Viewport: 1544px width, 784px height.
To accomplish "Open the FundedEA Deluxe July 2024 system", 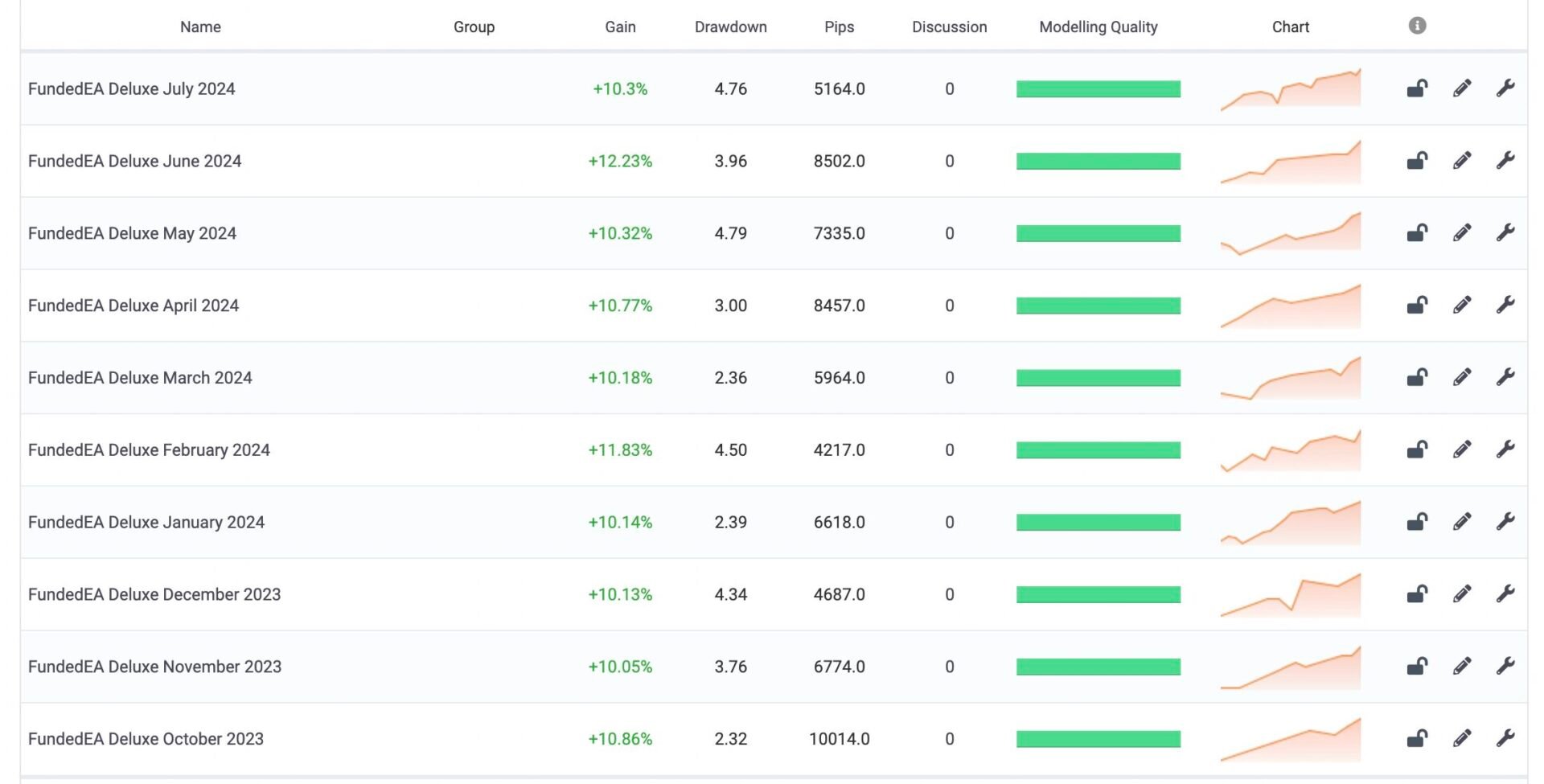I will tap(131, 88).
